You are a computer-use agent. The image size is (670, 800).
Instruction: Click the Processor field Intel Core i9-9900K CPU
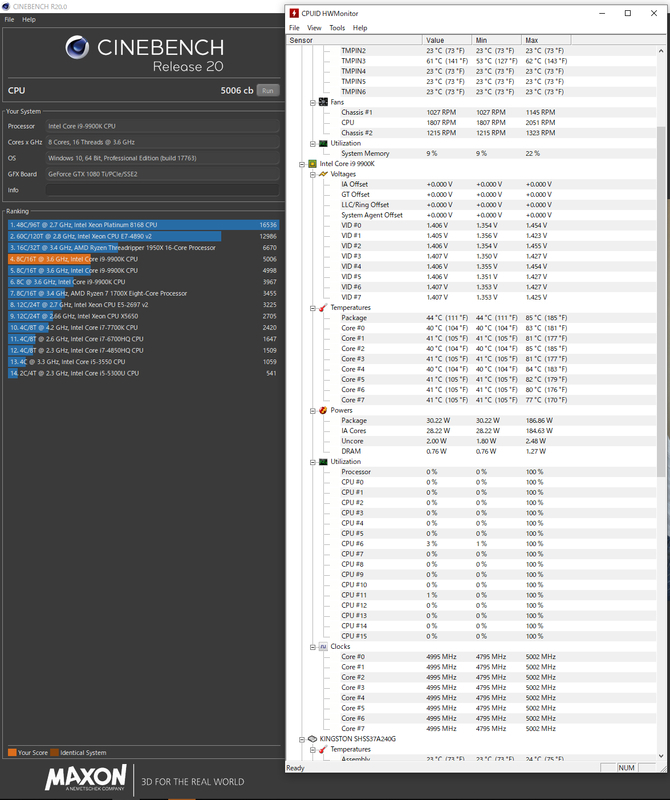pyautogui.click(x=162, y=126)
